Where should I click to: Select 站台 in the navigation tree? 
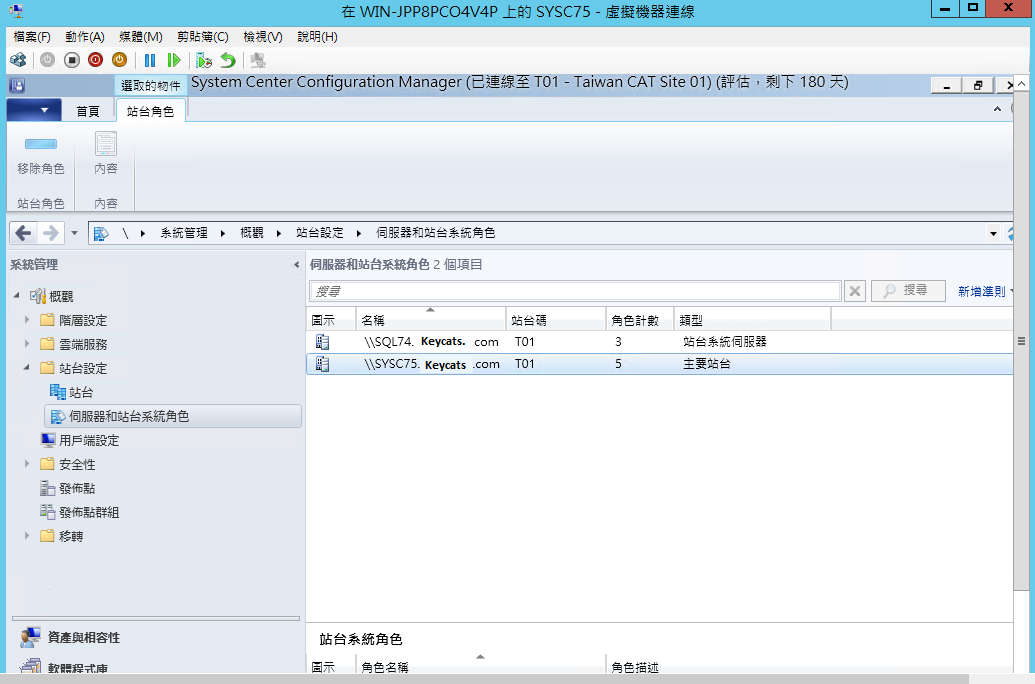[72, 392]
